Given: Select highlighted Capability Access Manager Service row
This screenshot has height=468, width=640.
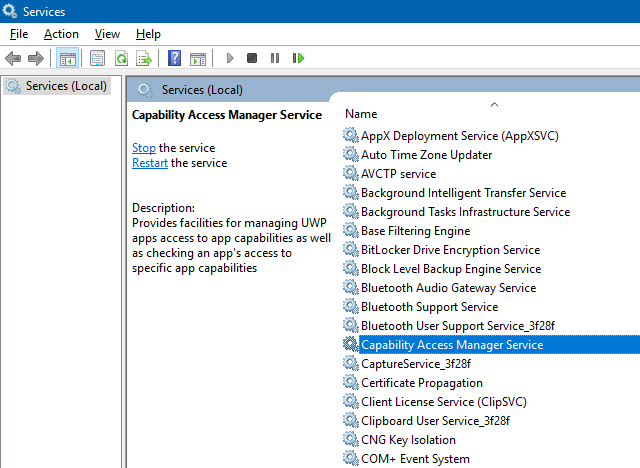Looking at the screenshot, I should pos(499,345).
